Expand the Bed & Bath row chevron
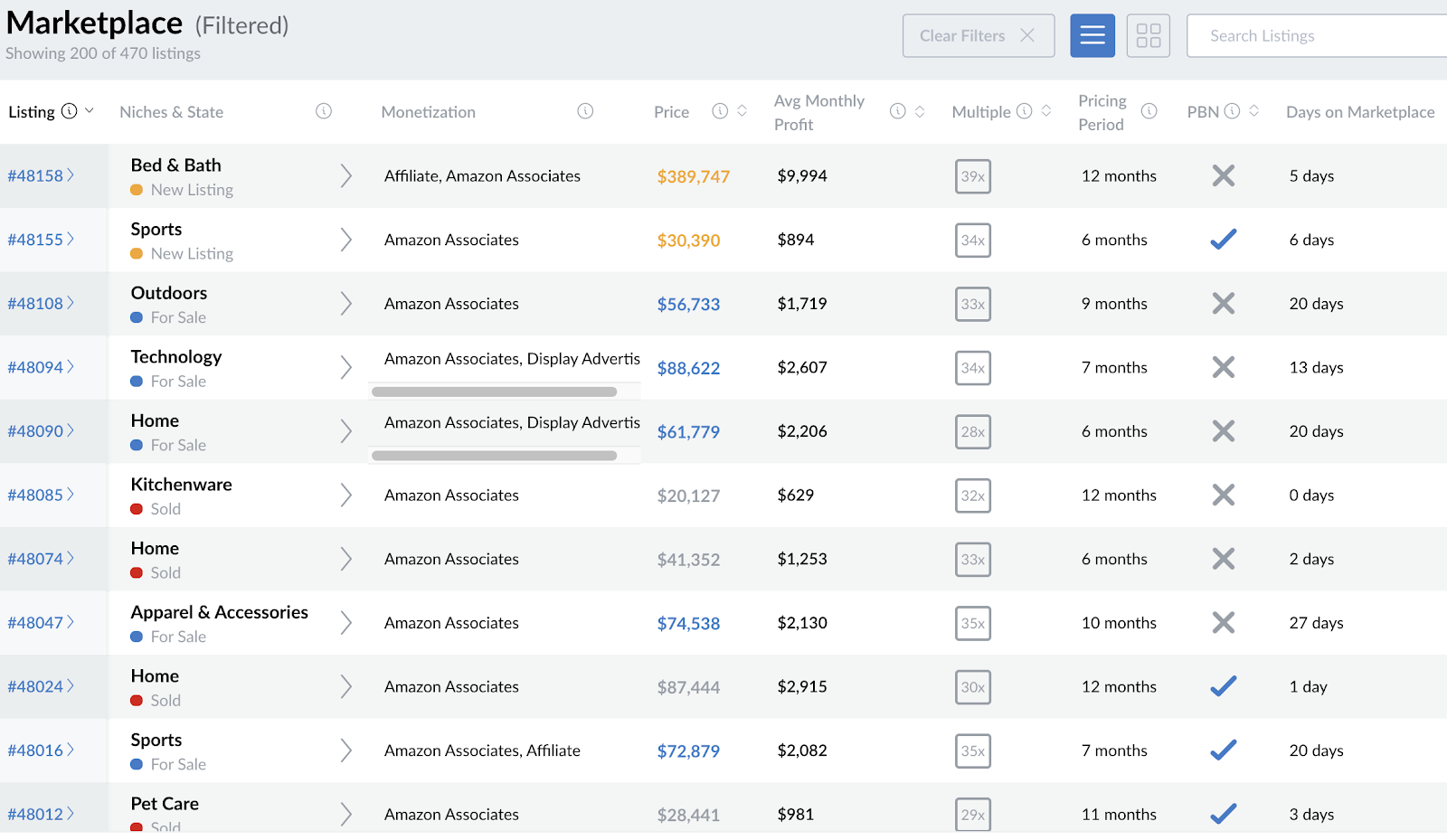The height and width of the screenshot is (840, 1447). coord(345,176)
